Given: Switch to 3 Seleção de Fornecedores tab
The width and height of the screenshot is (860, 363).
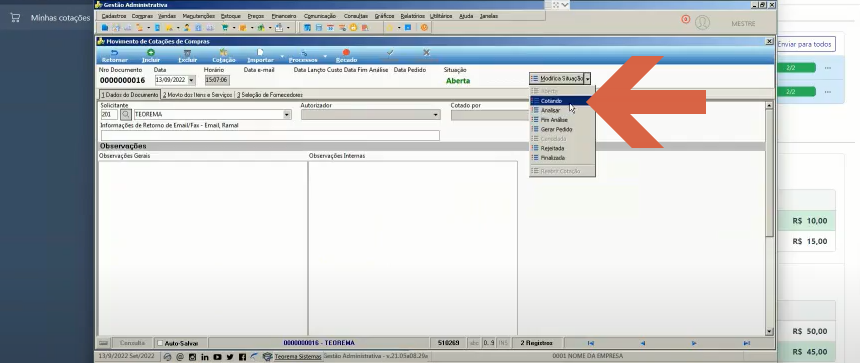Looking at the screenshot, I should [x=270, y=95].
